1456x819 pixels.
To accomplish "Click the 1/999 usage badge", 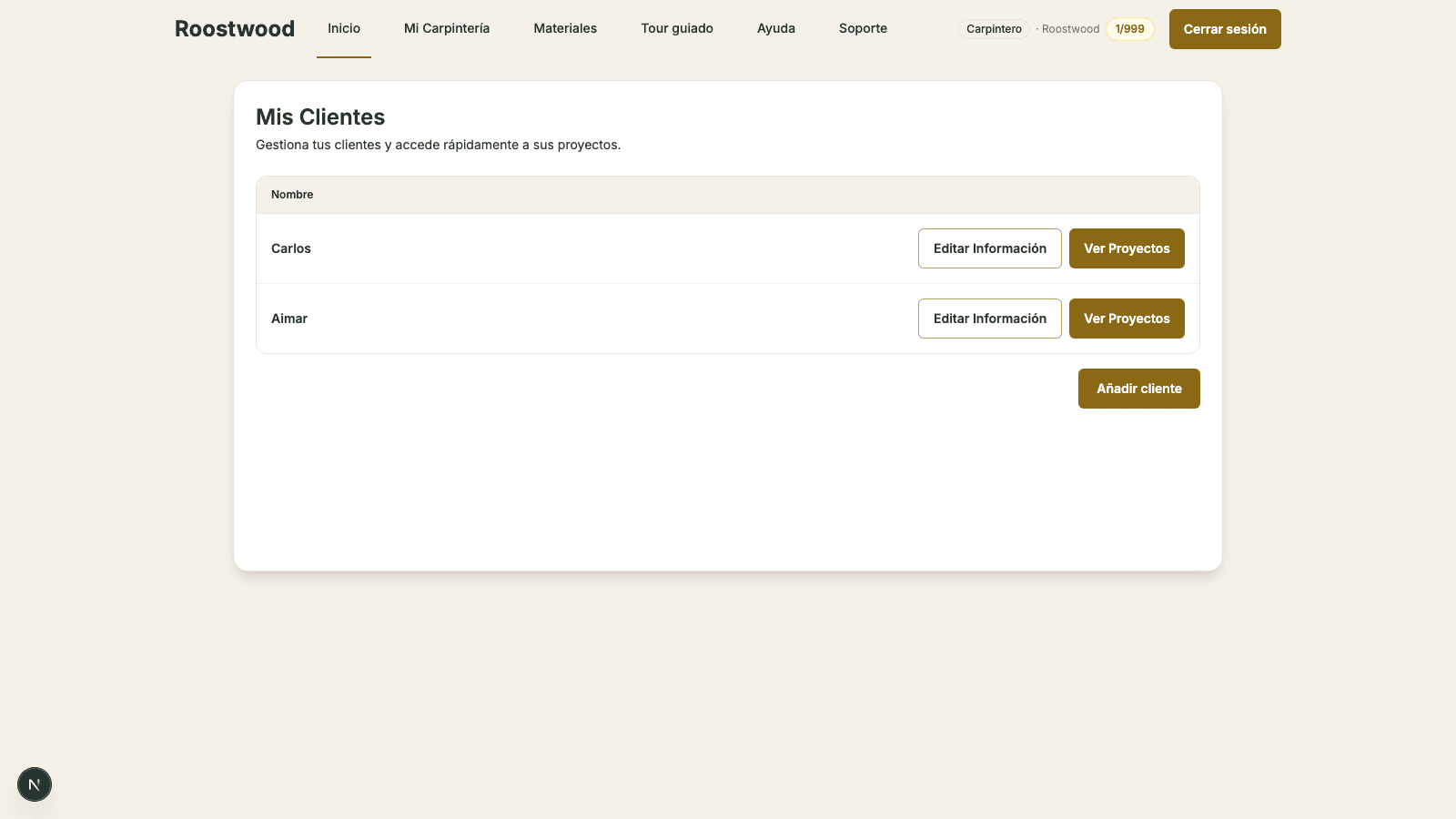I will point(1130,29).
